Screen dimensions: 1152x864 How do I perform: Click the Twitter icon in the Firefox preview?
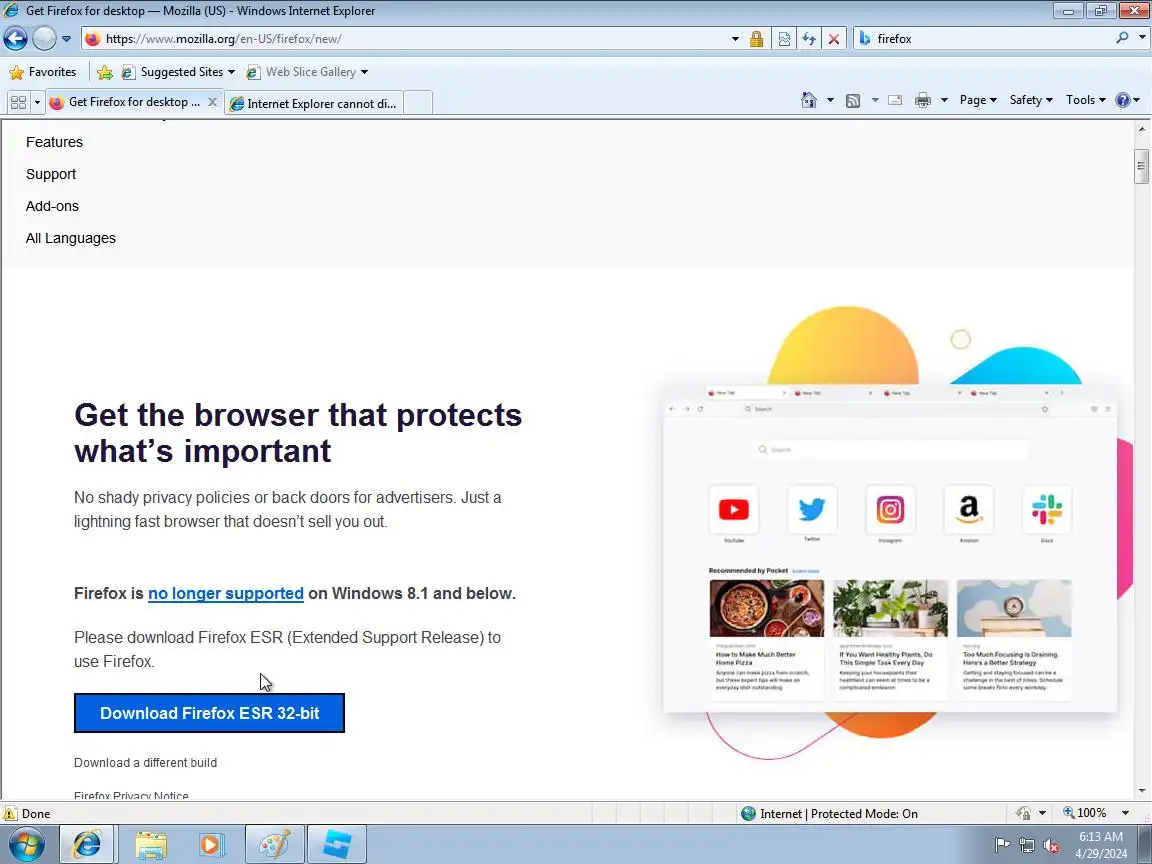pos(812,509)
